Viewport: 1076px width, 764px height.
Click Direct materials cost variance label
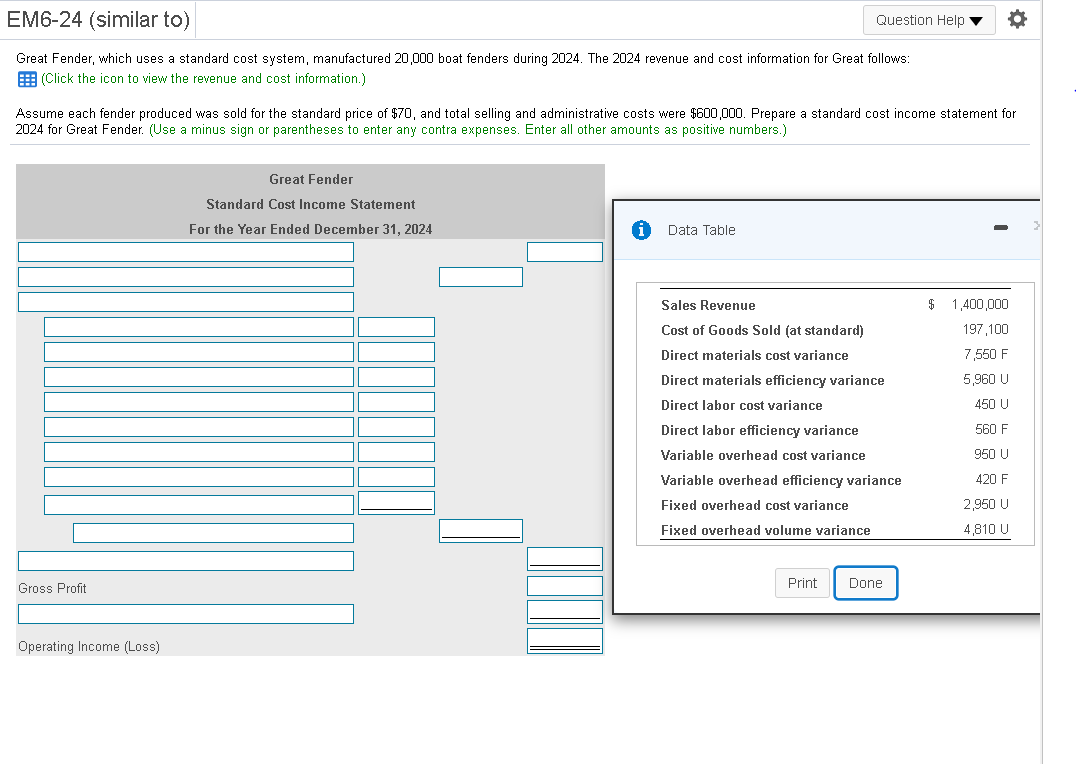tap(755, 356)
